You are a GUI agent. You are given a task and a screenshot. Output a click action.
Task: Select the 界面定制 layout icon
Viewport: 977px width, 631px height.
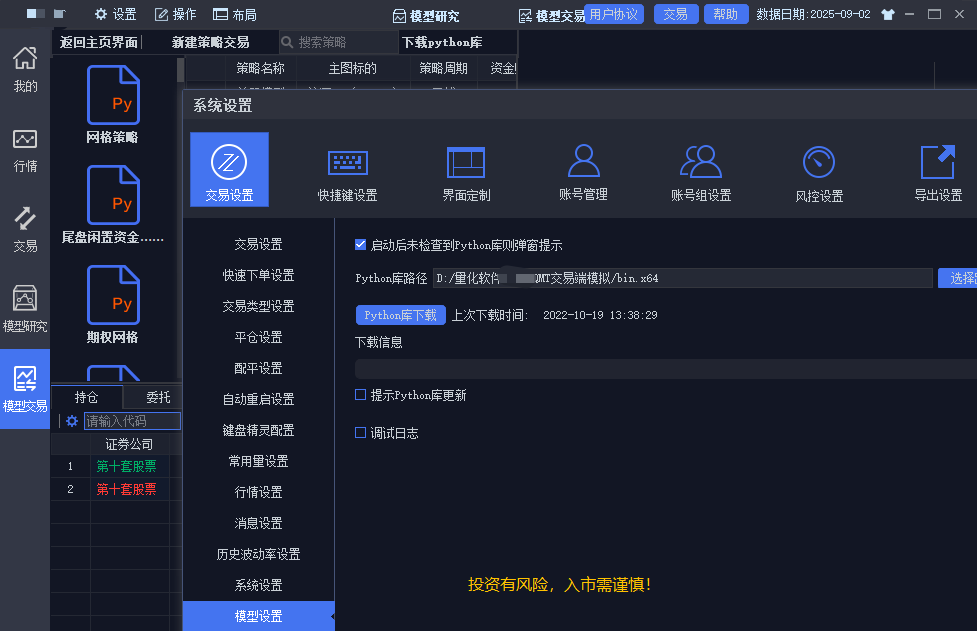click(x=466, y=163)
